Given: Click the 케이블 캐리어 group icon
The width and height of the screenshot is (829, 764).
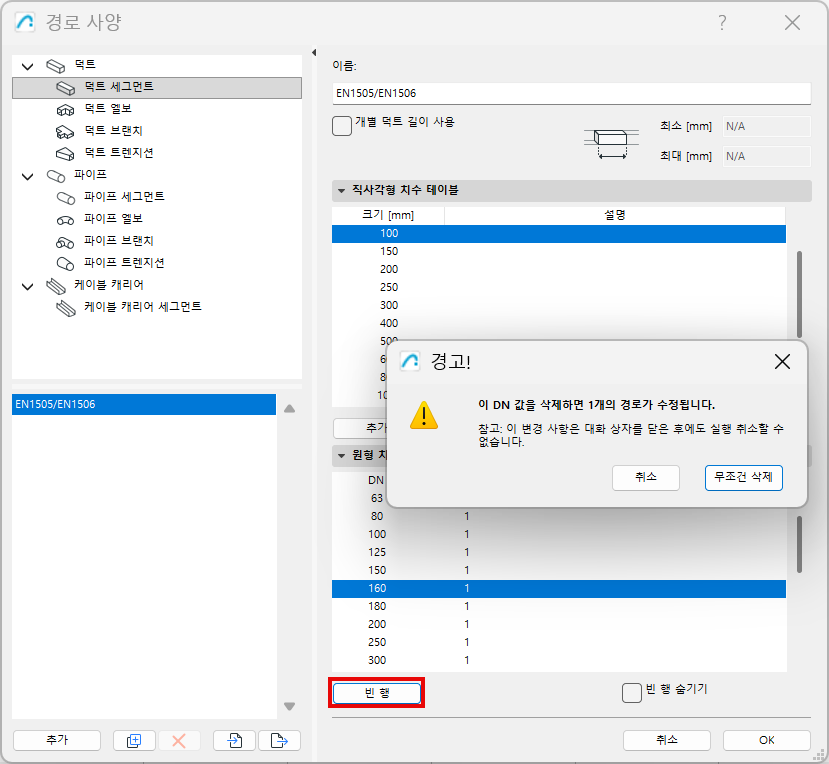Looking at the screenshot, I should pyautogui.click(x=56, y=286).
